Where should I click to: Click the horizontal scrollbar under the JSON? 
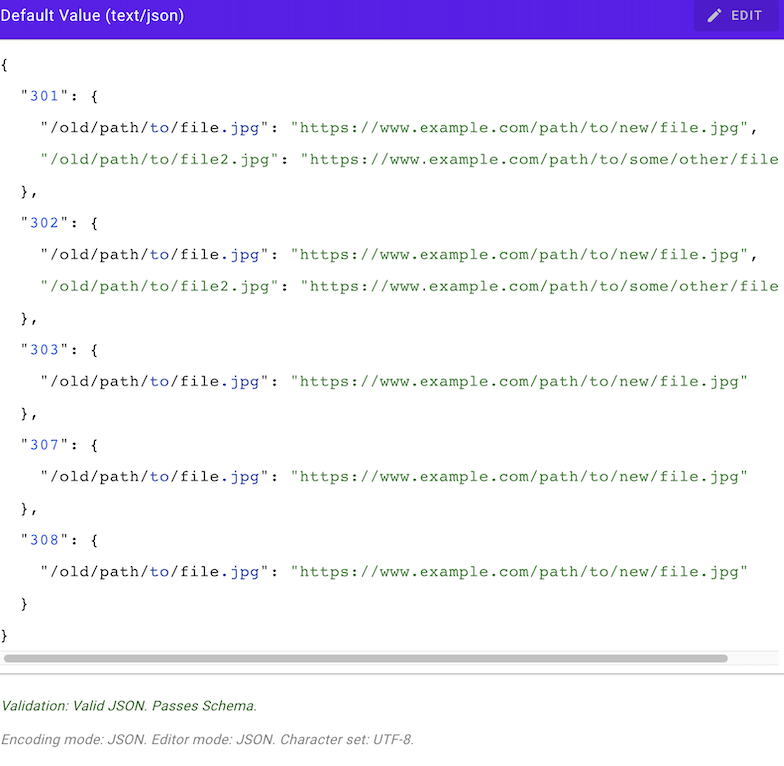[366, 658]
